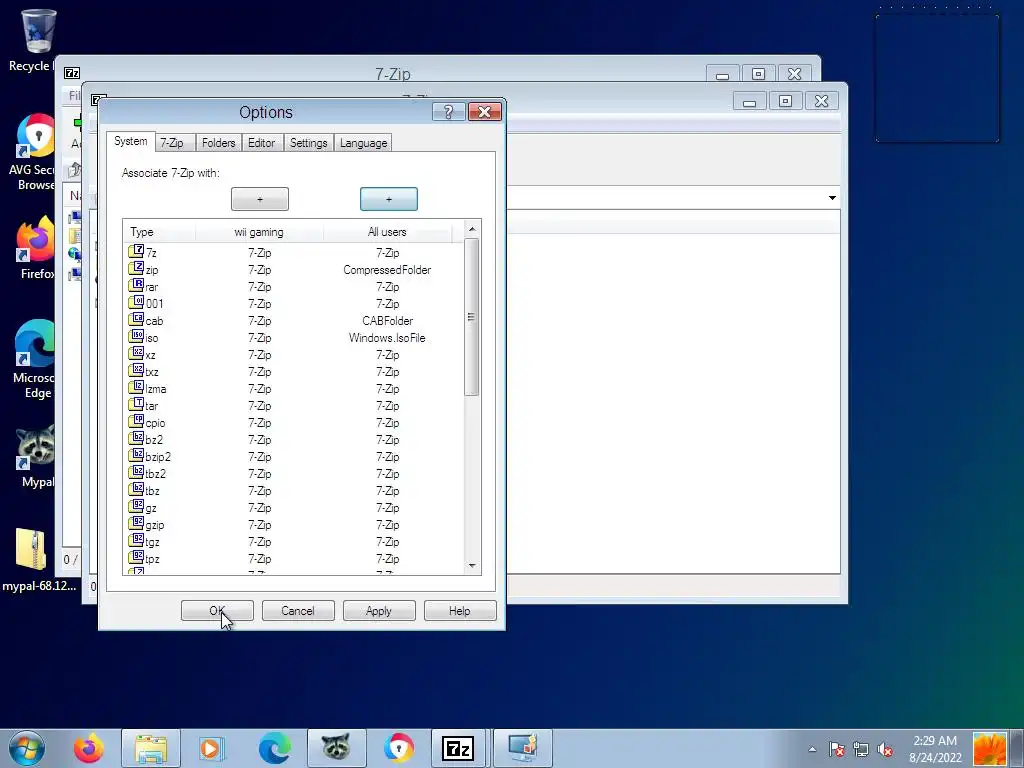The height and width of the screenshot is (768, 1024).
Task: Select the tbz file type icon
Action: tap(136, 489)
